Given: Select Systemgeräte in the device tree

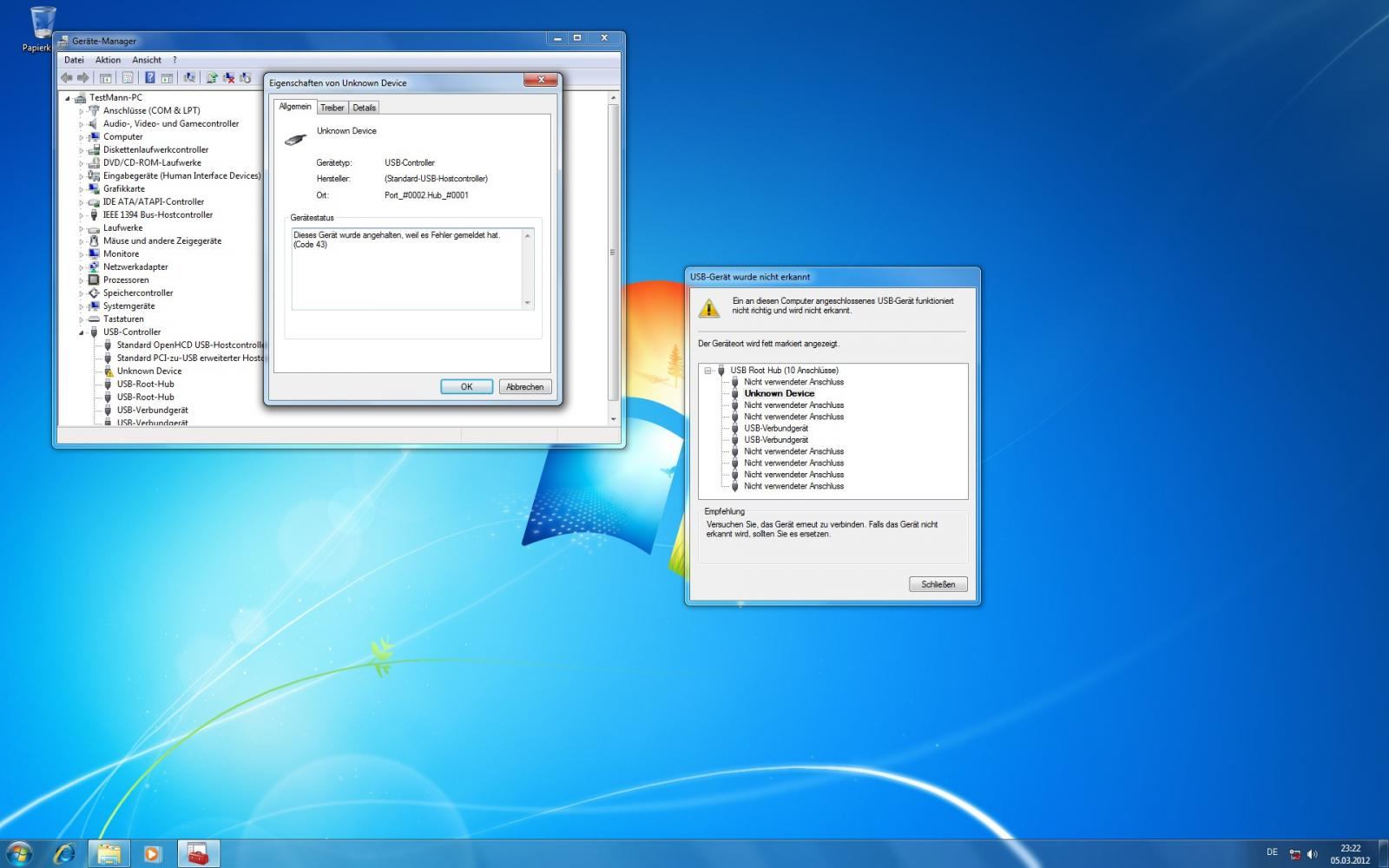Looking at the screenshot, I should (128, 306).
